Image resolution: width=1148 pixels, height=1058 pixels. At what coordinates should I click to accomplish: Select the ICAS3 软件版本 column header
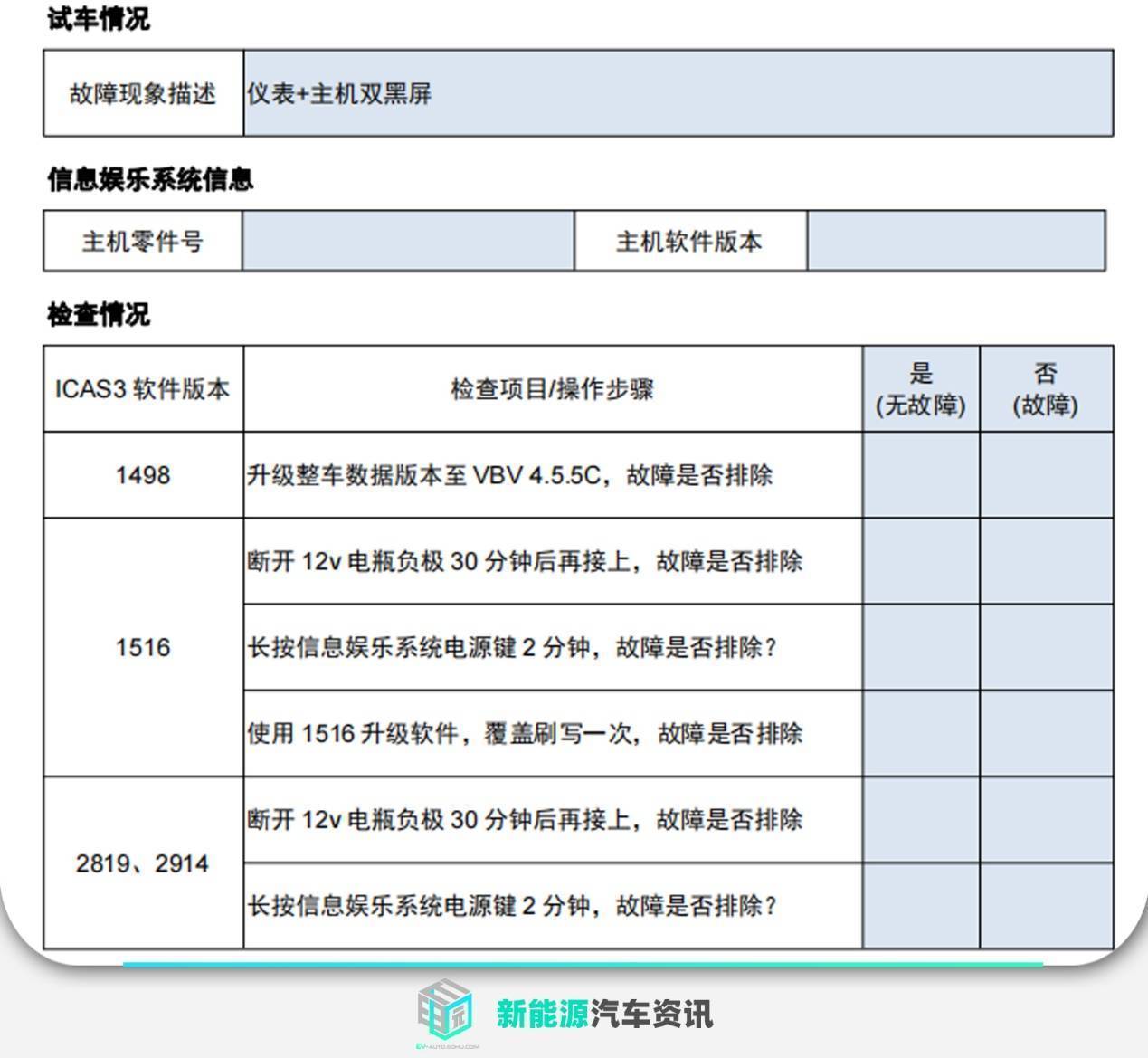click(x=145, y=387)
